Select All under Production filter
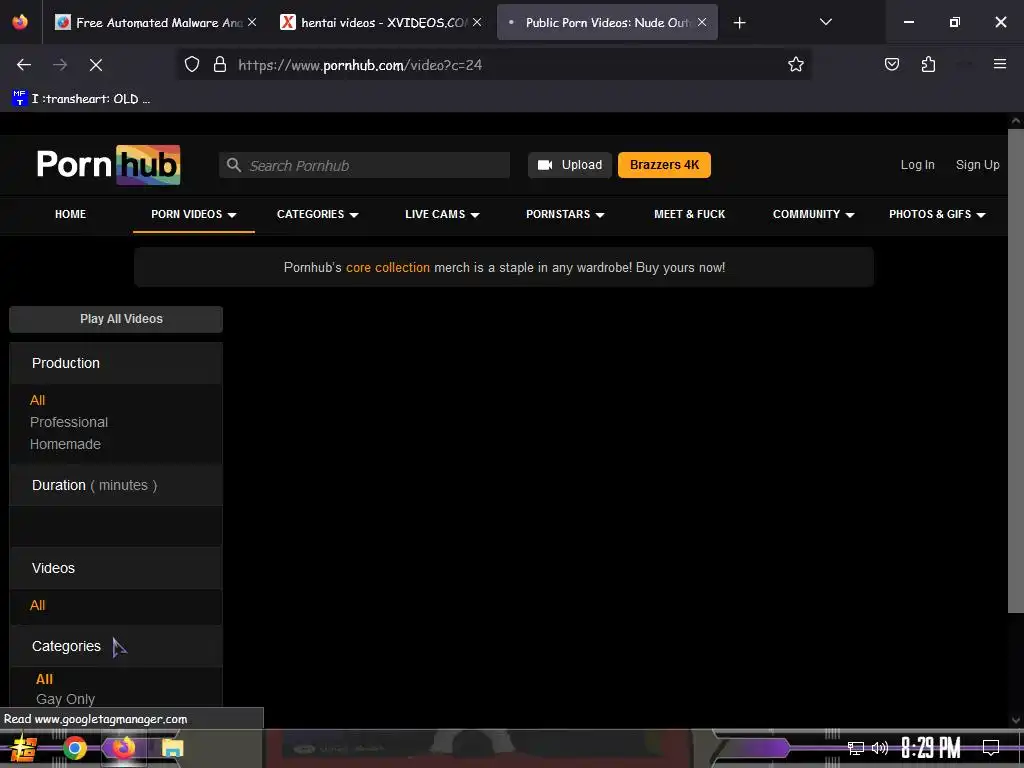 37,400
